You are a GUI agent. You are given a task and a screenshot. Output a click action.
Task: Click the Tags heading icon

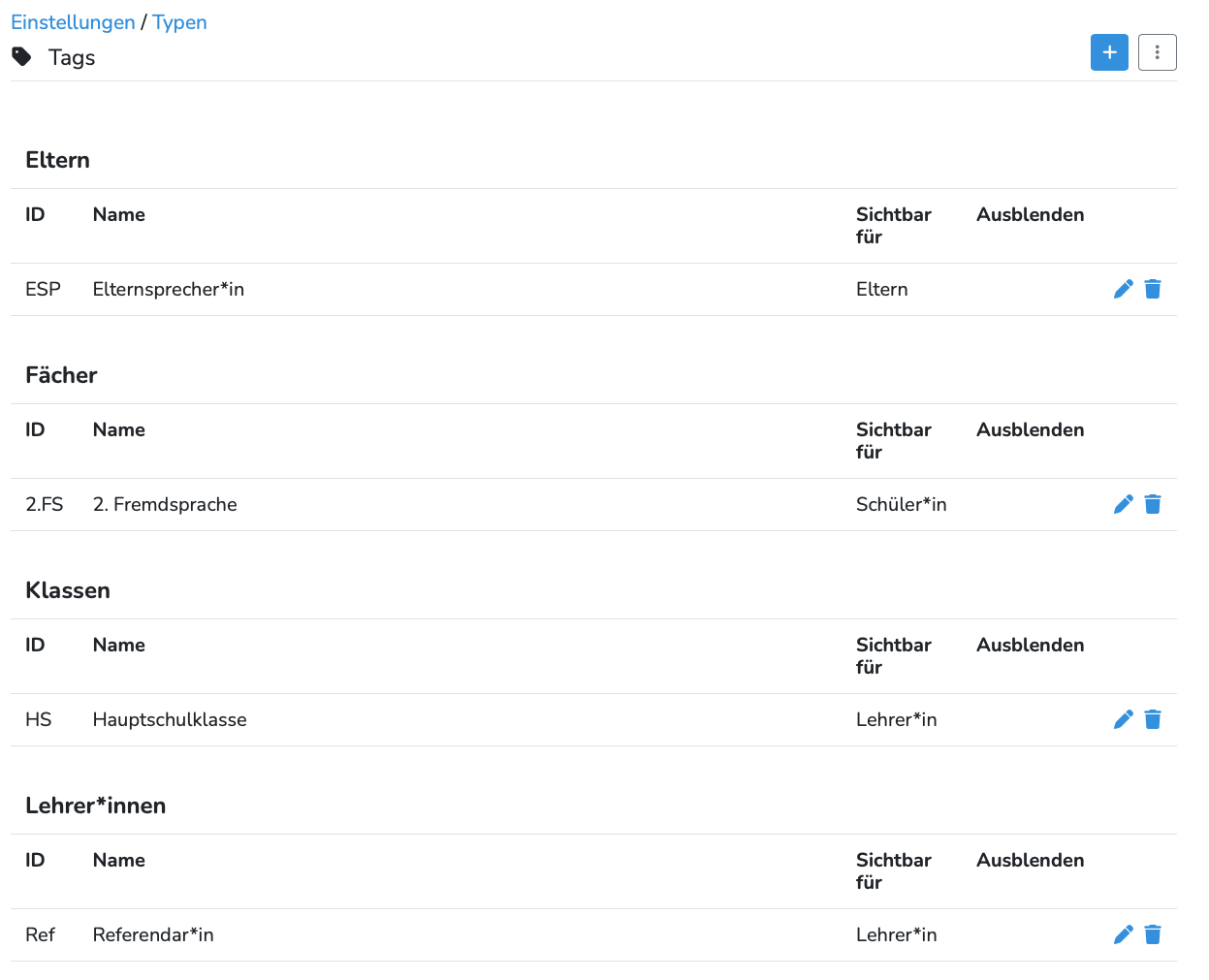click(x=21, y=57)
